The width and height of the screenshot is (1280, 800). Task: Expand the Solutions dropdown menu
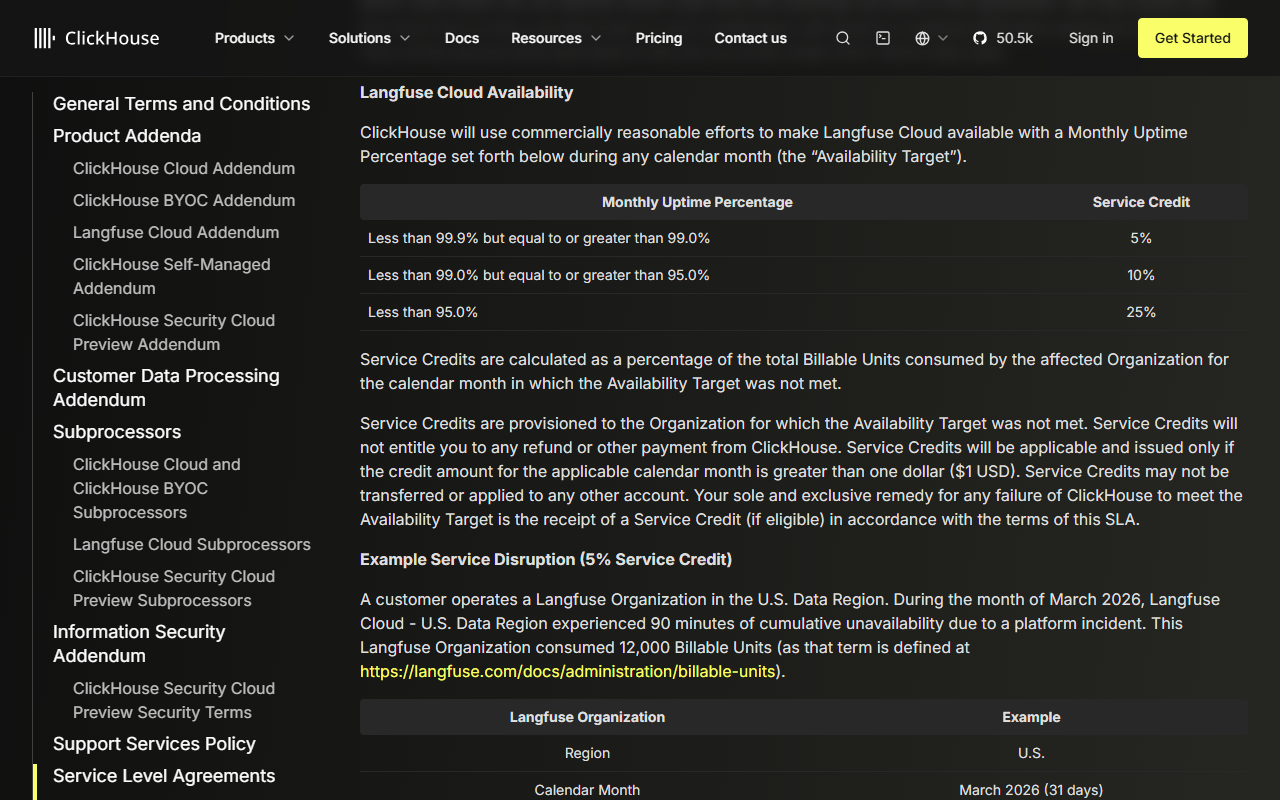coord(370,38)
